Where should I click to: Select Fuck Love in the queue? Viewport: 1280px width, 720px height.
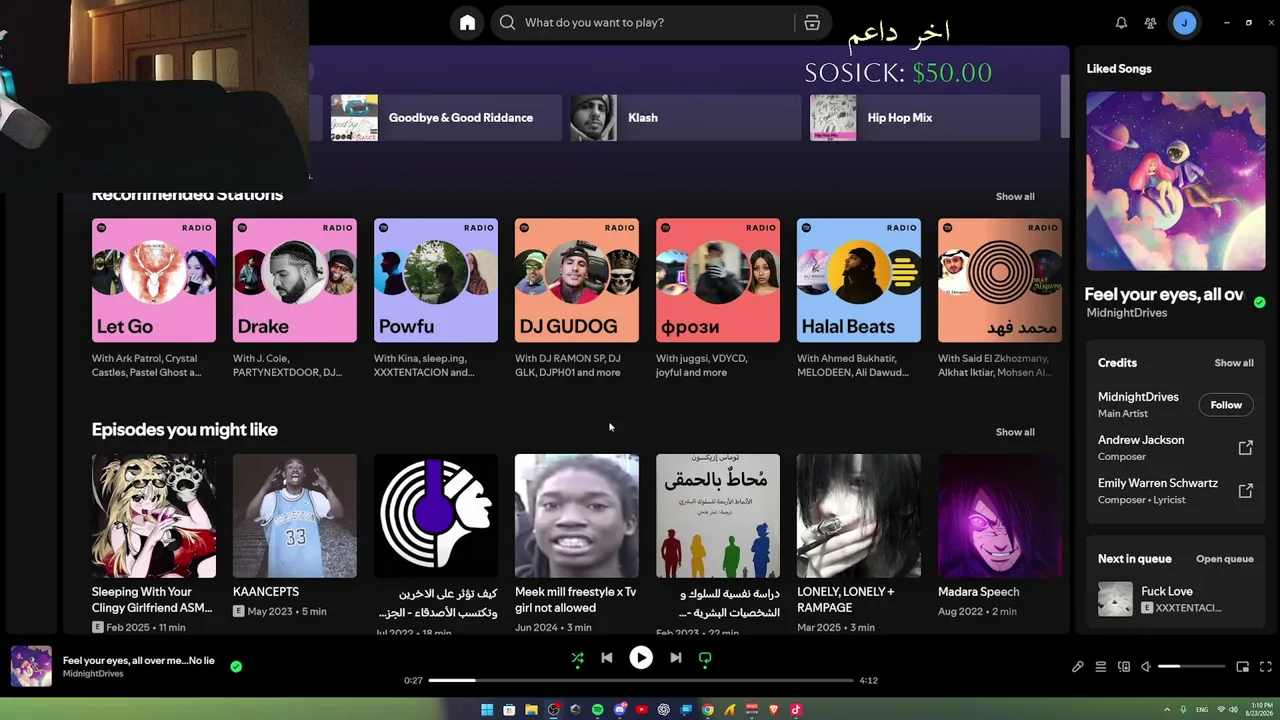pos(1175,599)
